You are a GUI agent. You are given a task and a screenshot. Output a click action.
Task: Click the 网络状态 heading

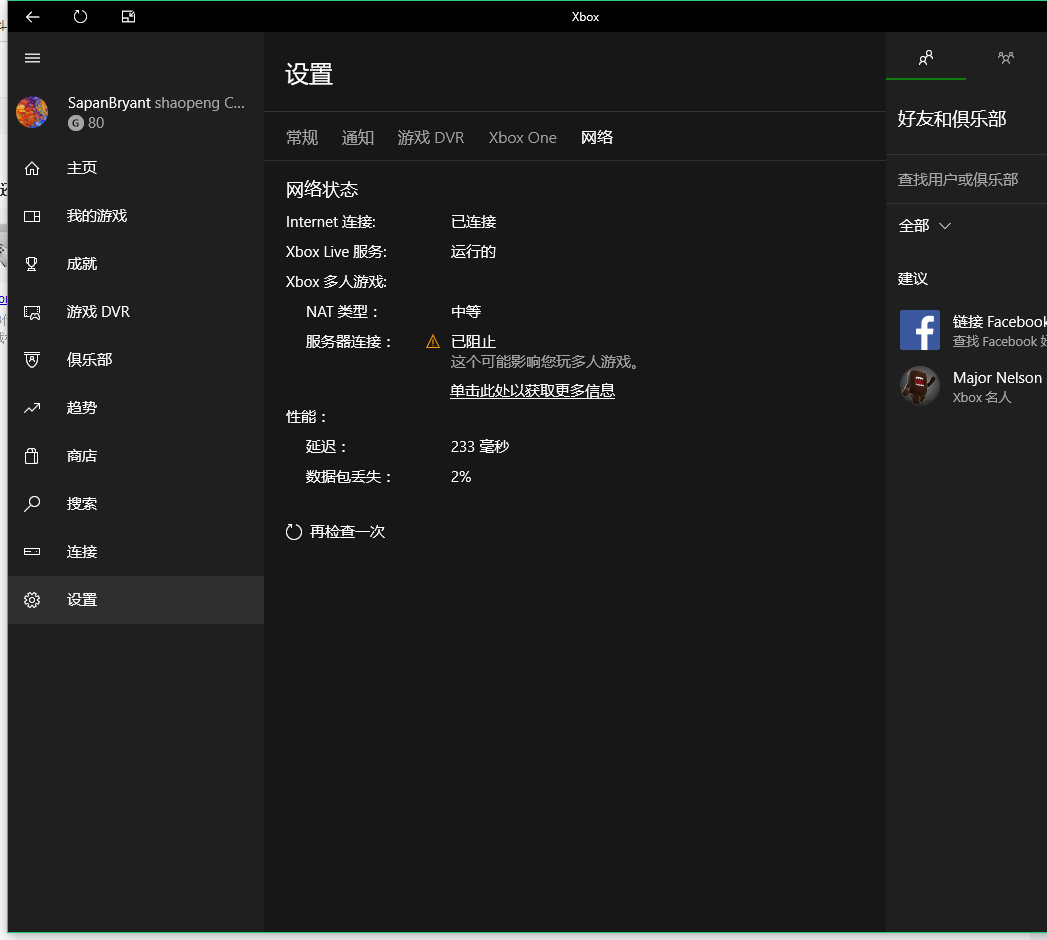pyautogui.click(x=322, y=190)
